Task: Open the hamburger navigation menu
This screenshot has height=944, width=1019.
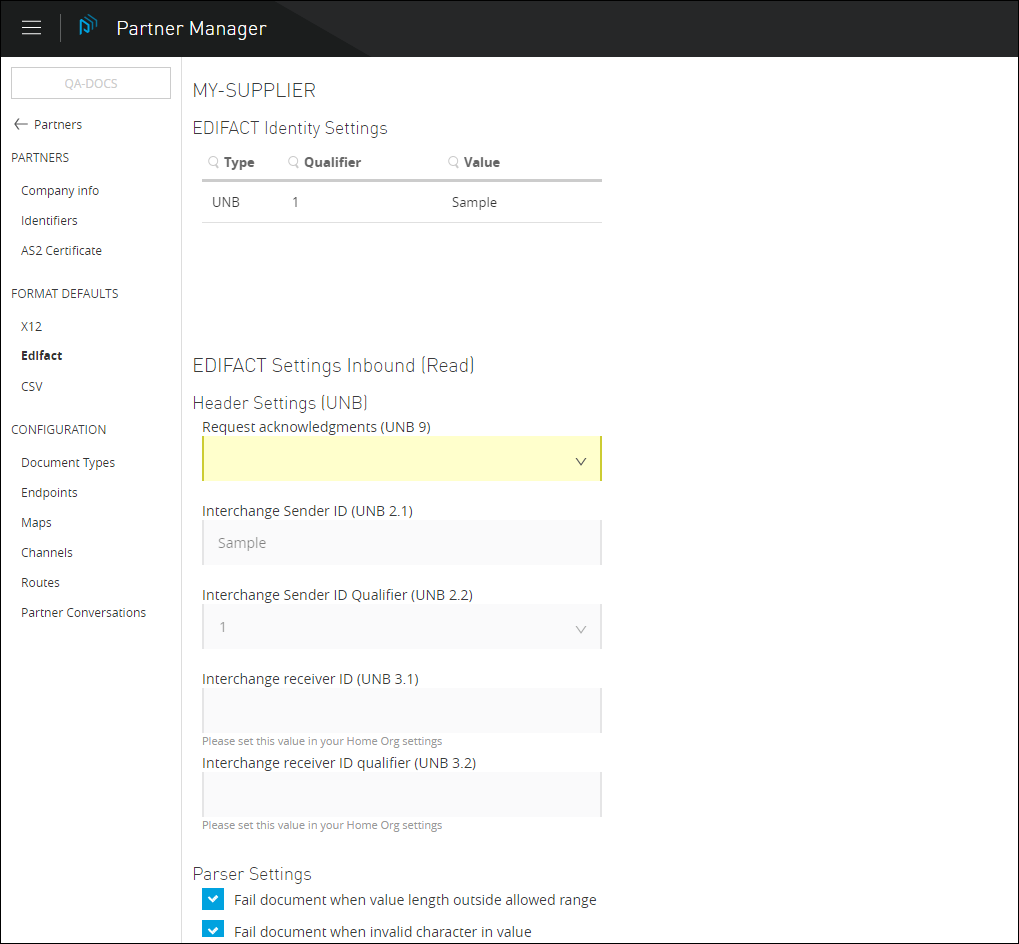Action: click(x=32, y=28)
